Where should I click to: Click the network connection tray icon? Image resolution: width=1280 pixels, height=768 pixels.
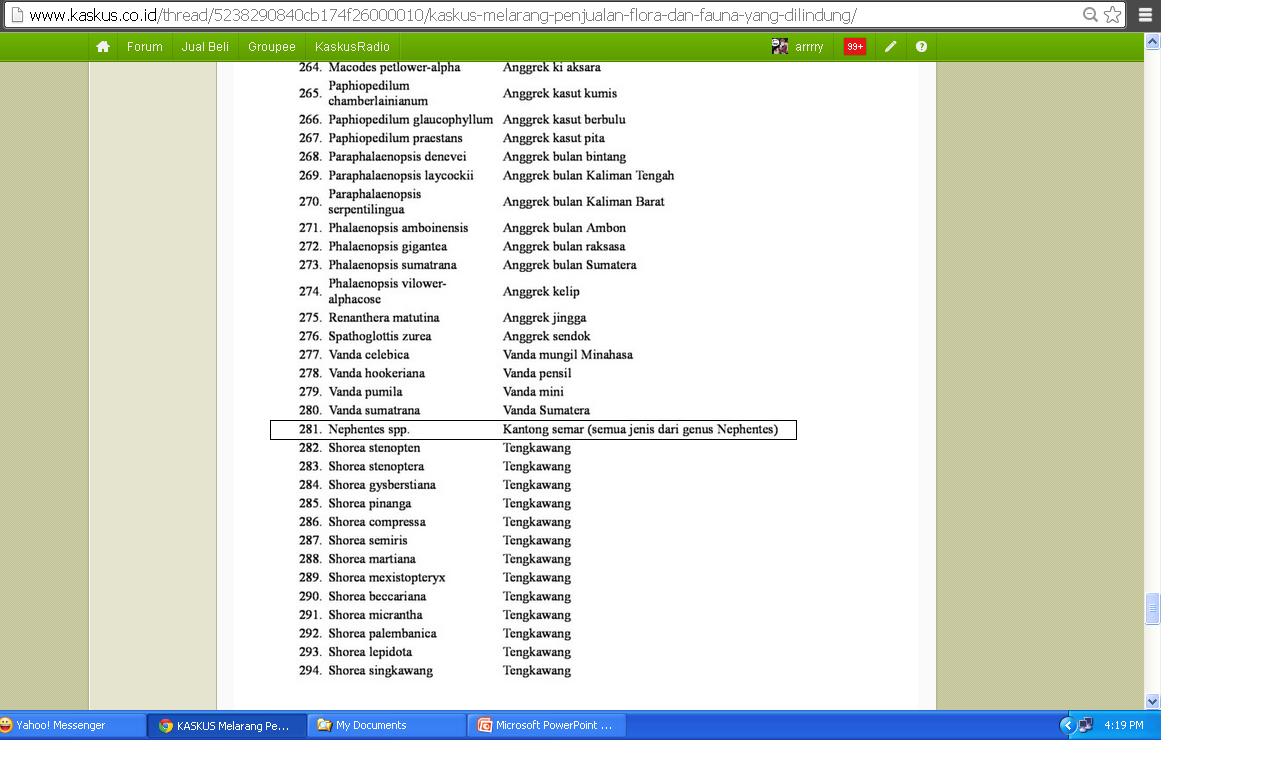[x=1085, y=726]
